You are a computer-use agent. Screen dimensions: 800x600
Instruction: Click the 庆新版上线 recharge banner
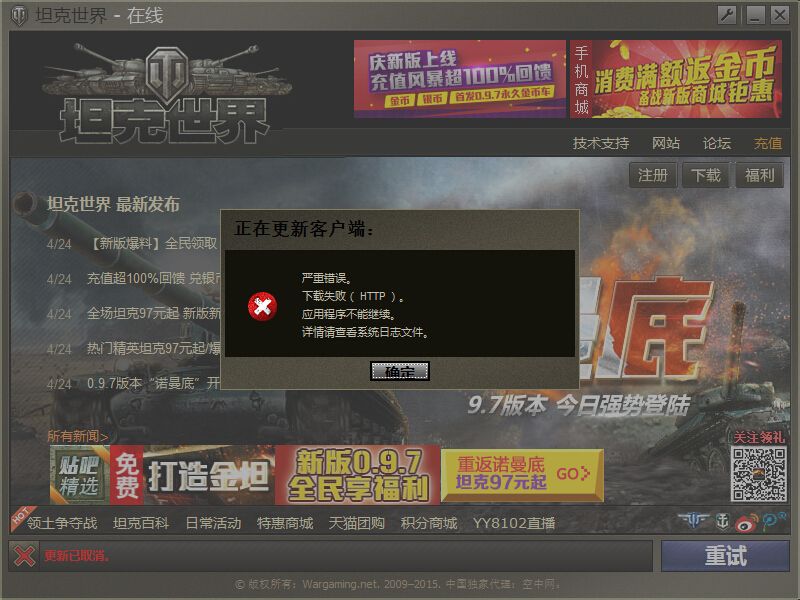[460, 79]
